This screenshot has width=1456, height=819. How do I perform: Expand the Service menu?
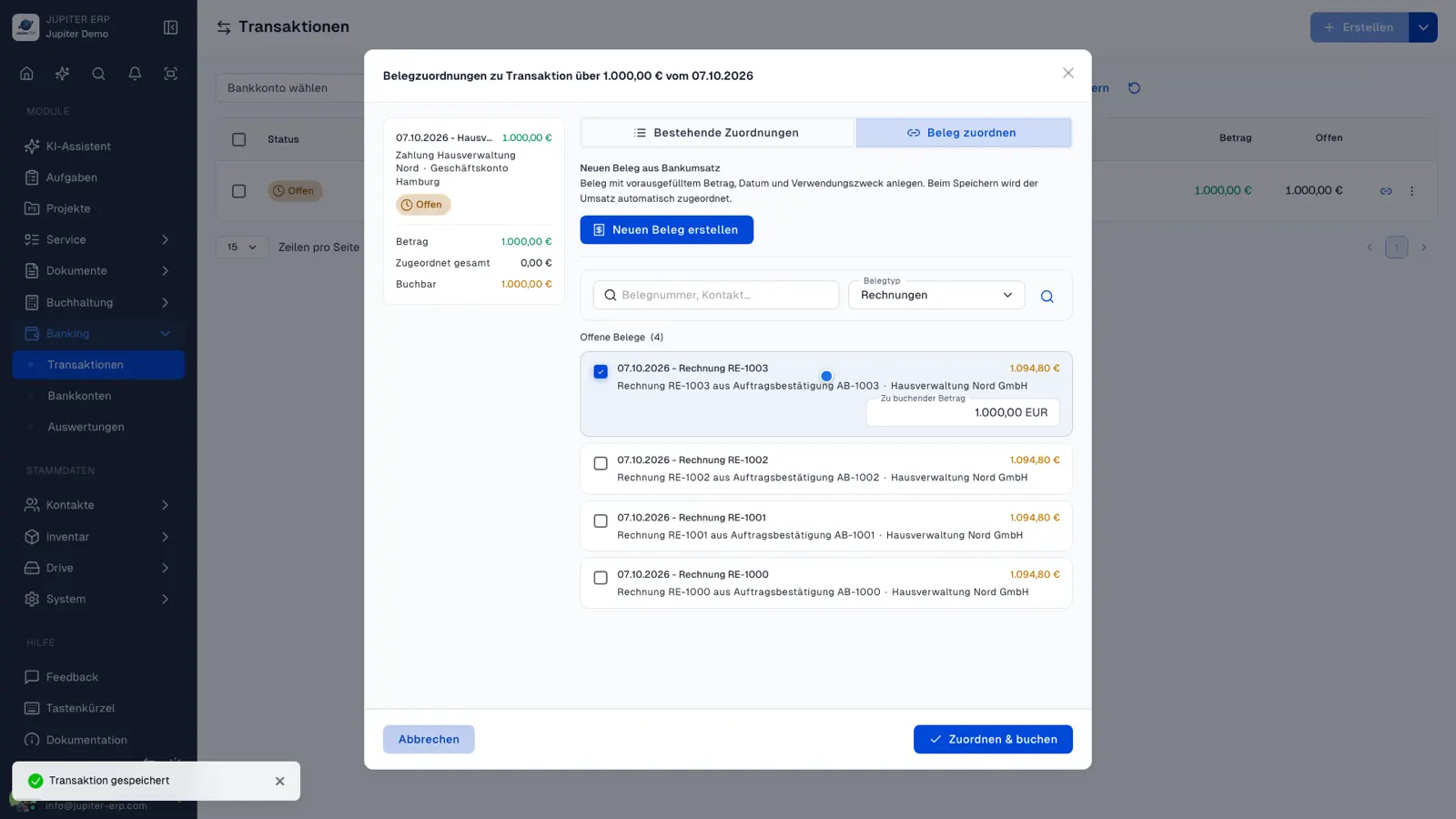(x=98, y=239)
